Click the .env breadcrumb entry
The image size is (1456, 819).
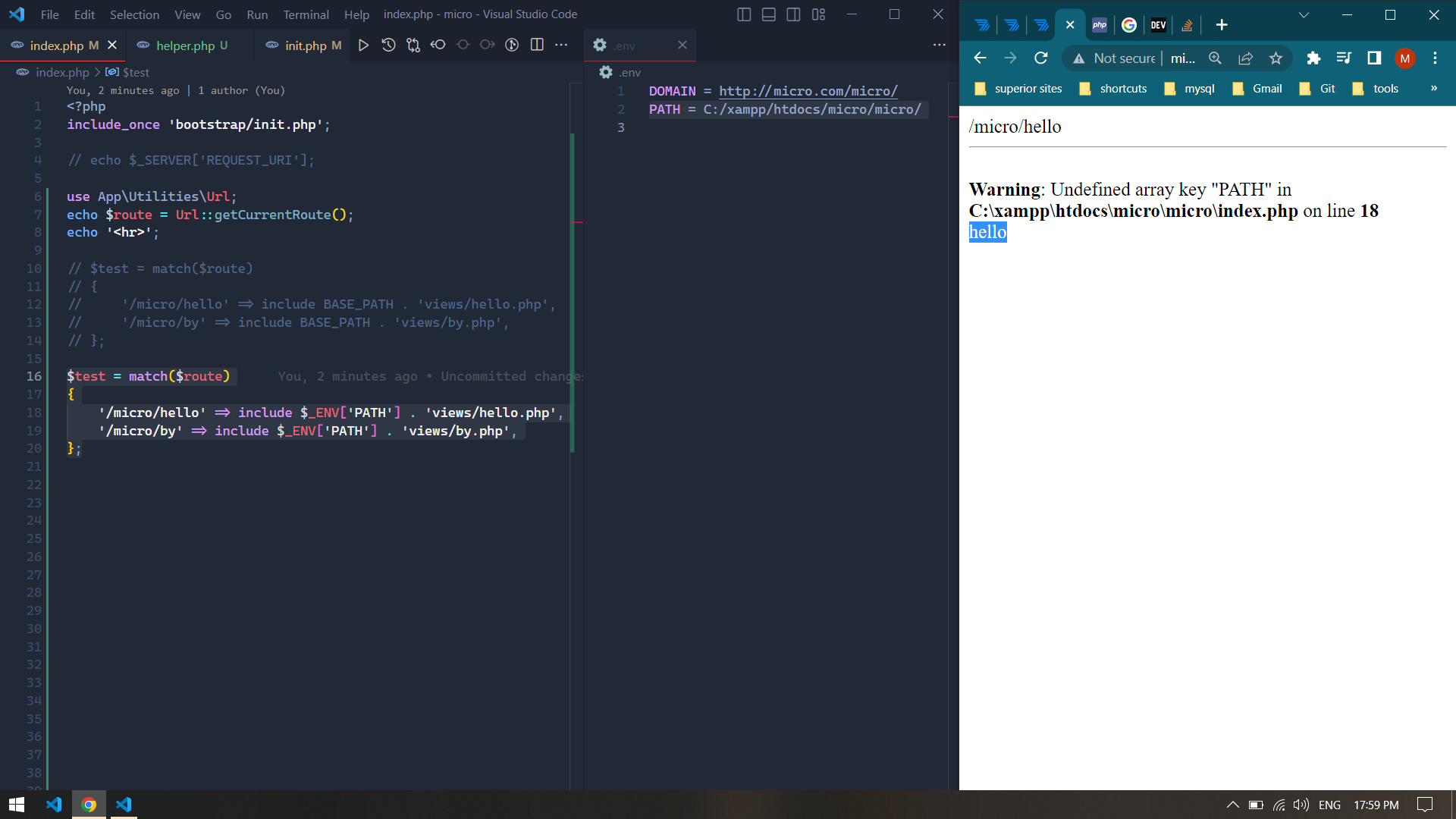click(629, 72)
